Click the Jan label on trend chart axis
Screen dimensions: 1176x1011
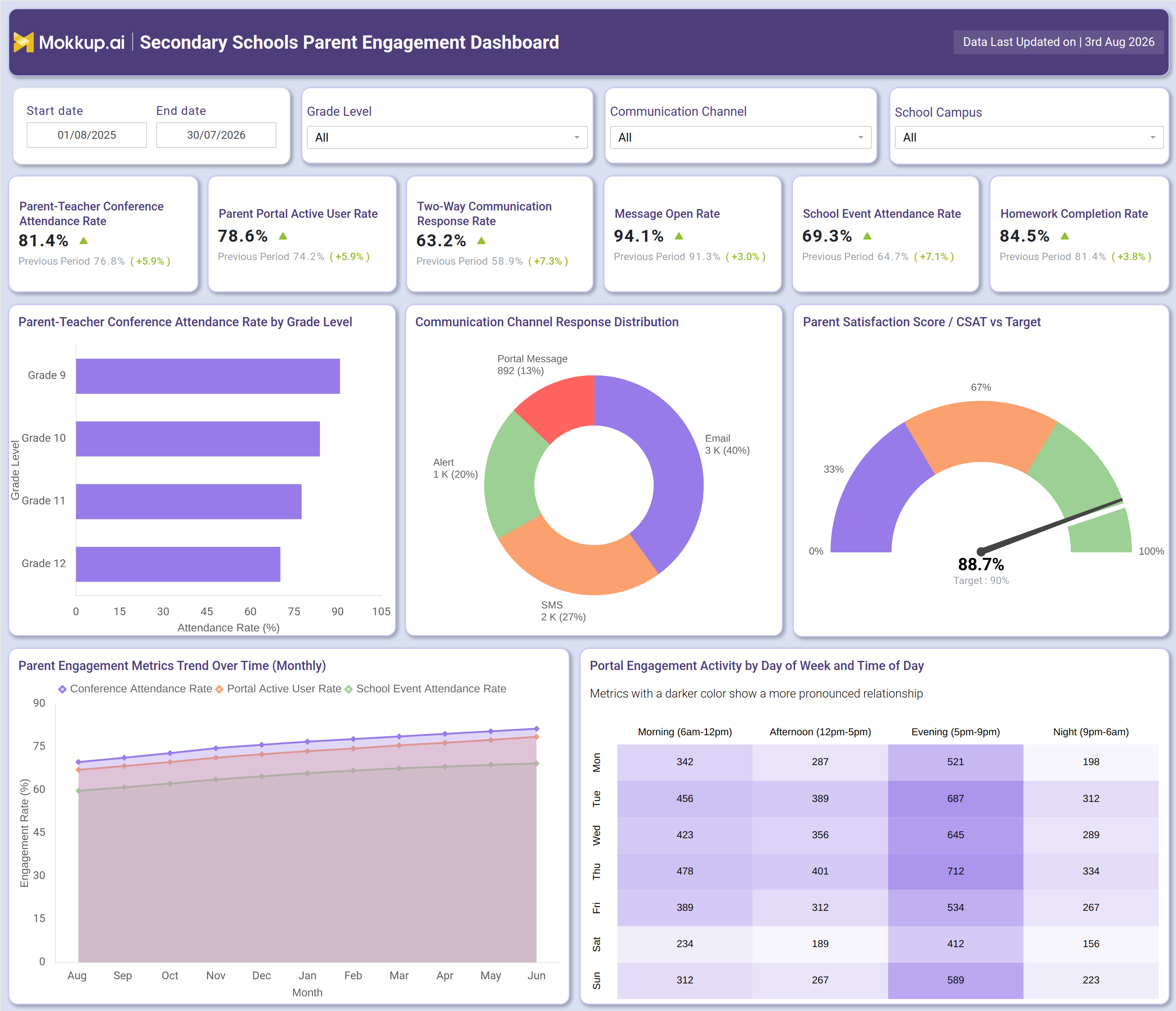tap(307, 976)
